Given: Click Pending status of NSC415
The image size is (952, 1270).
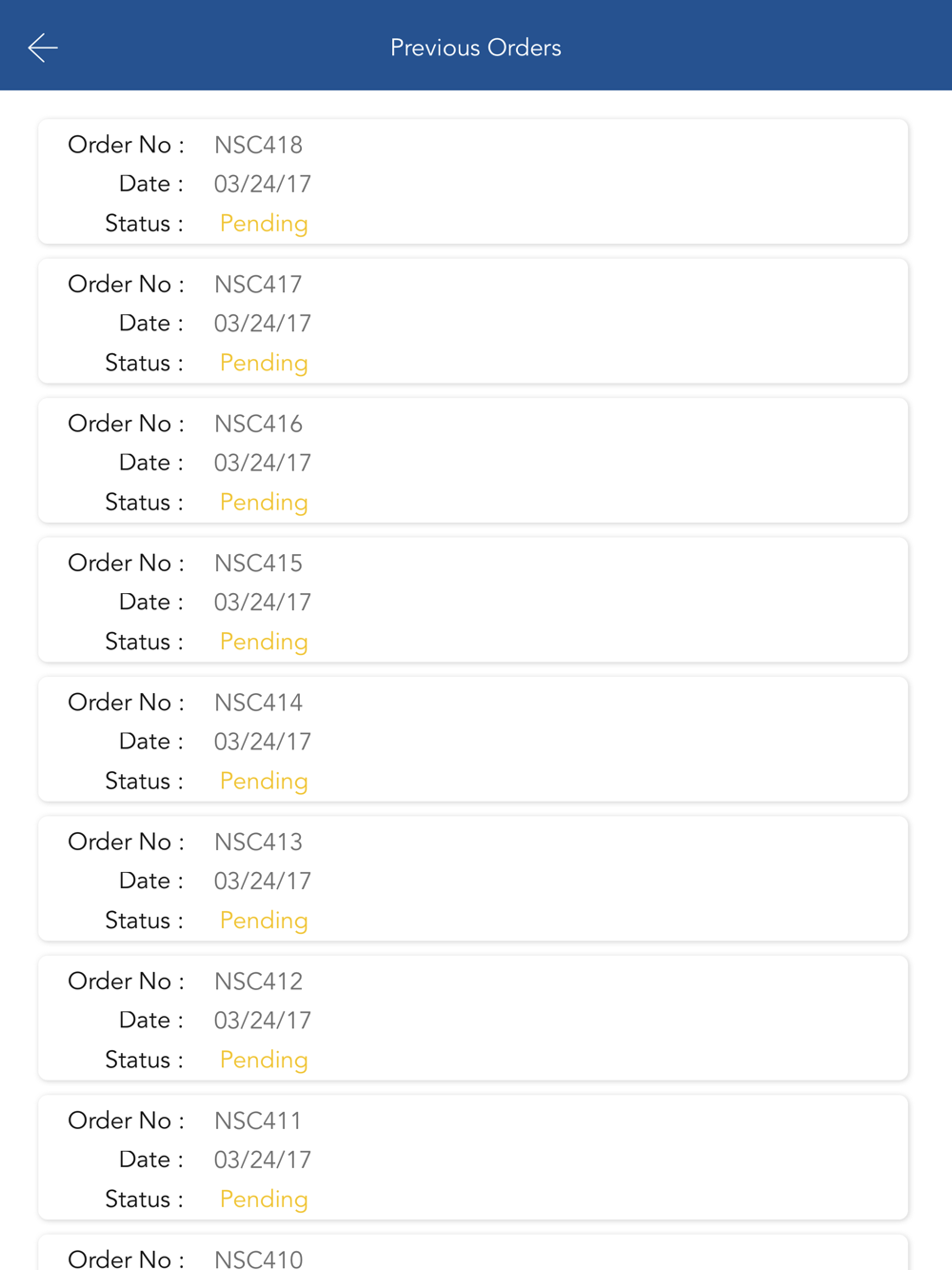Looking at the screenshot, I should 264,642.
